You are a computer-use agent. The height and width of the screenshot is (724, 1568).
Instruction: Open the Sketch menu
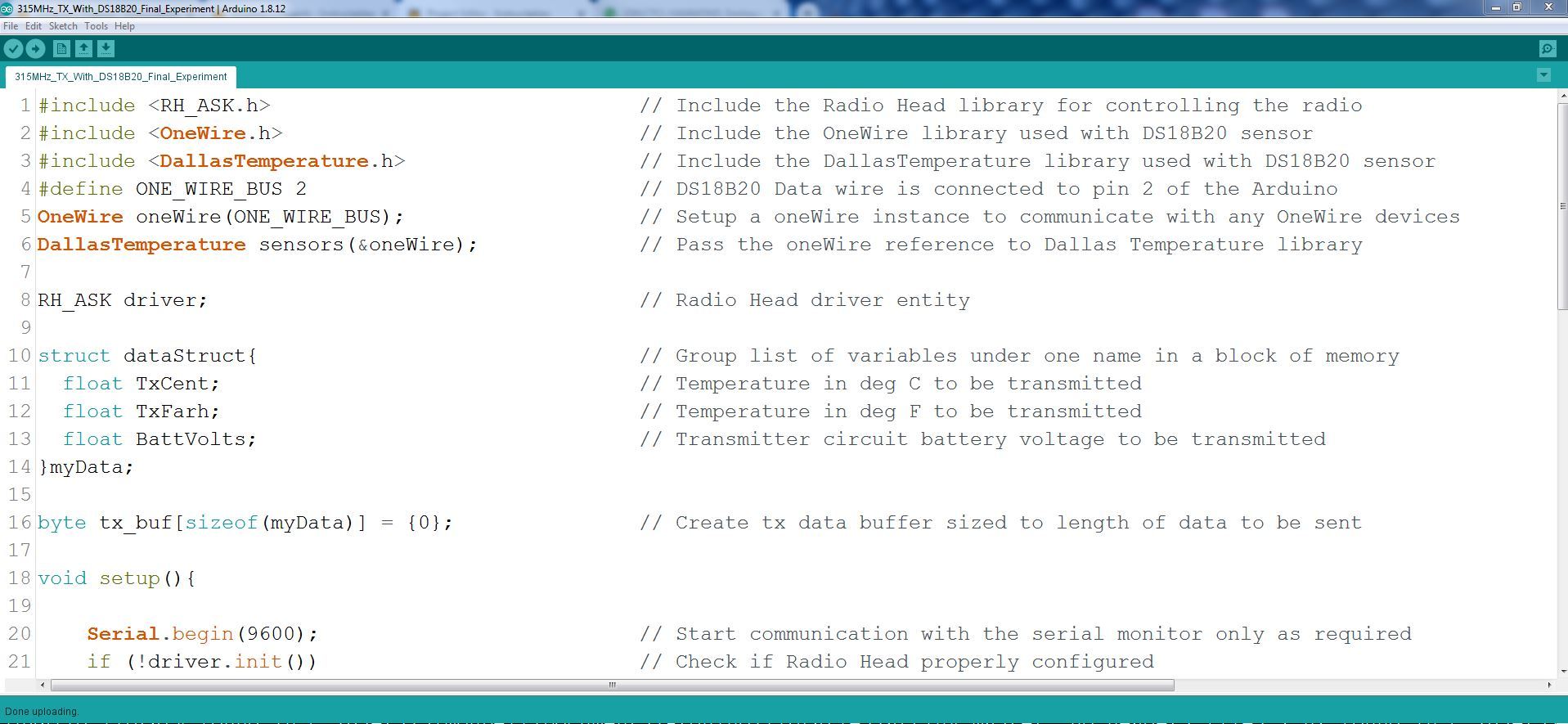click(x=63, y=26)
